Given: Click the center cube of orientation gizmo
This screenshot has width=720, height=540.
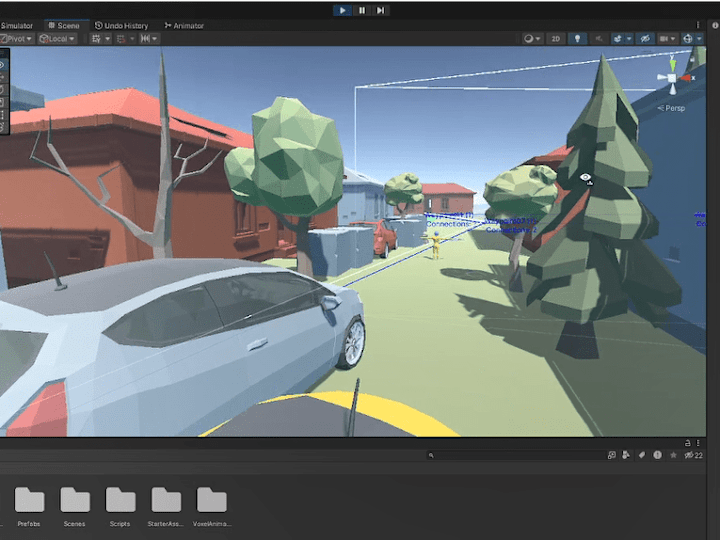Looking at the screenshot, I should (672, 79).
